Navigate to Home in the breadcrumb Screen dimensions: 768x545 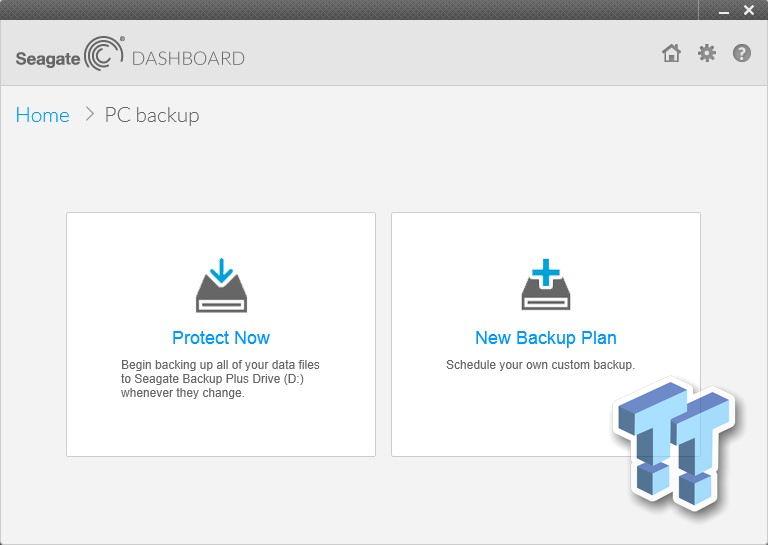(x=43, y=115)
